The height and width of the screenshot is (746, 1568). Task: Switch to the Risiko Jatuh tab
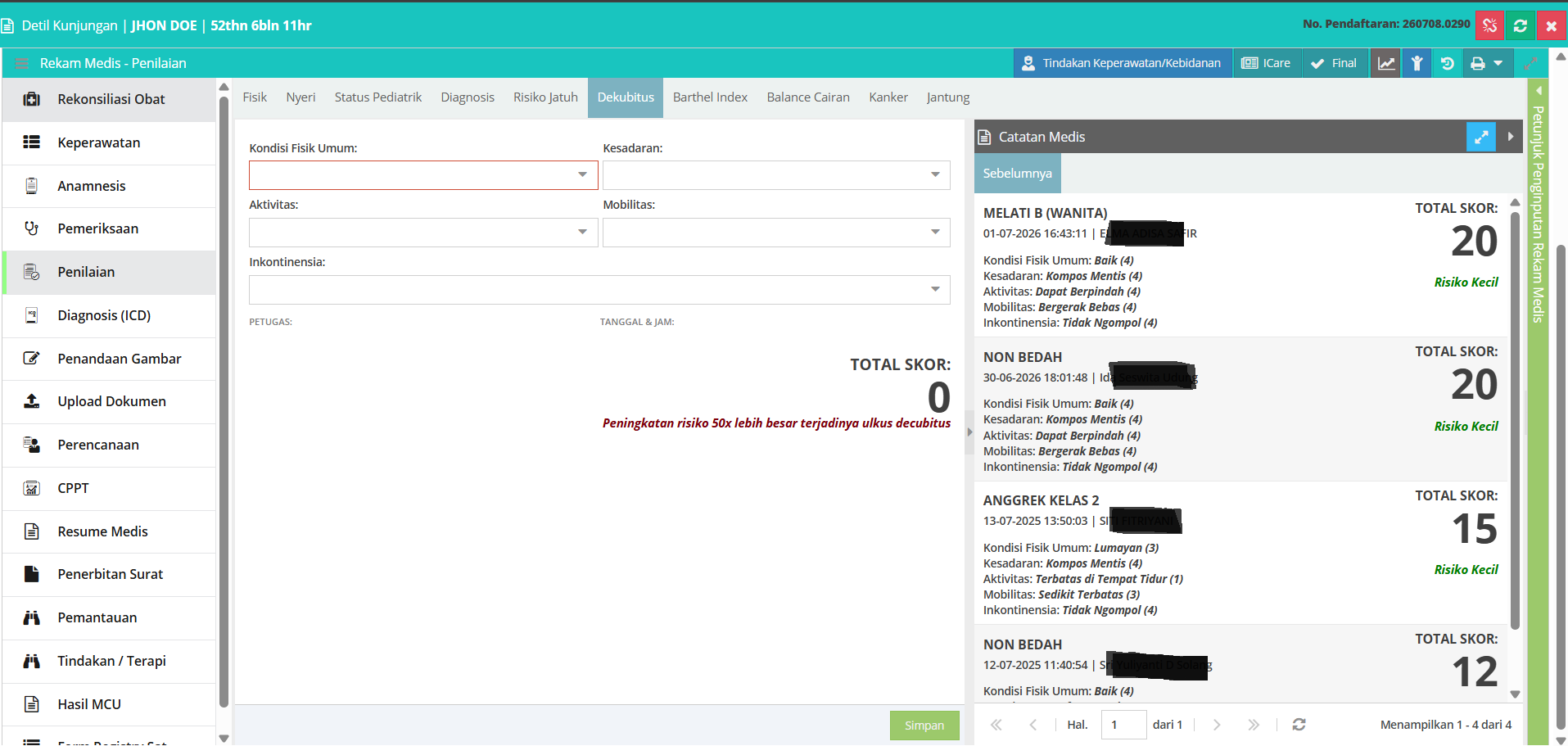tap(545, 97)
